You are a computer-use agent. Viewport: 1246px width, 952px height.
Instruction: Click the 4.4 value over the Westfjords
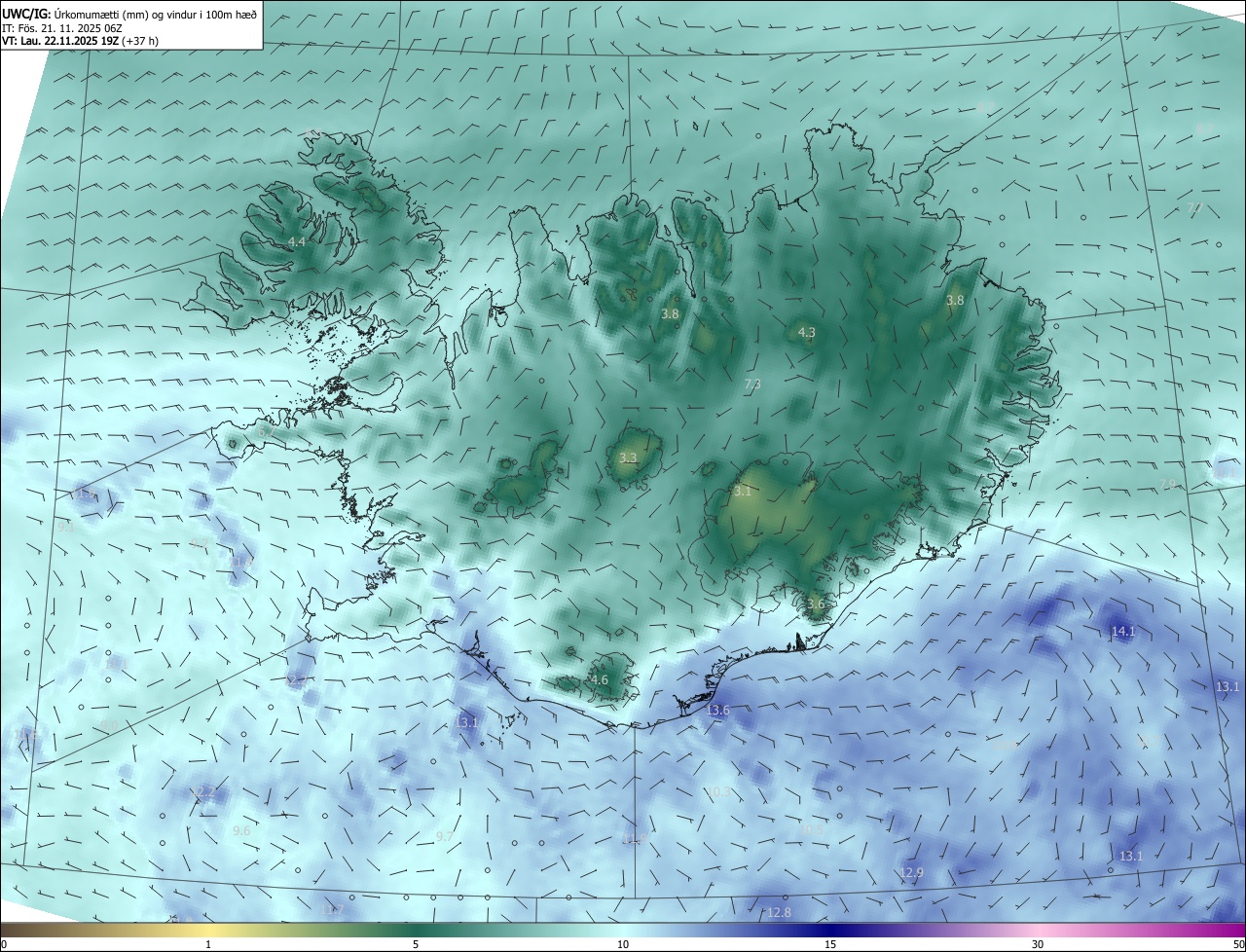pyautogui.click(x=297, y=241)
